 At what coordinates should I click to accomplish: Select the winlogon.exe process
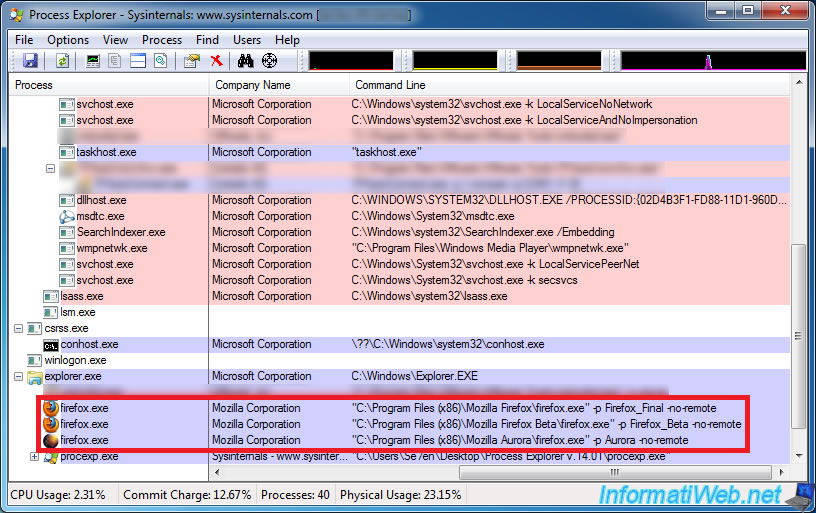(x=75, y=360)
